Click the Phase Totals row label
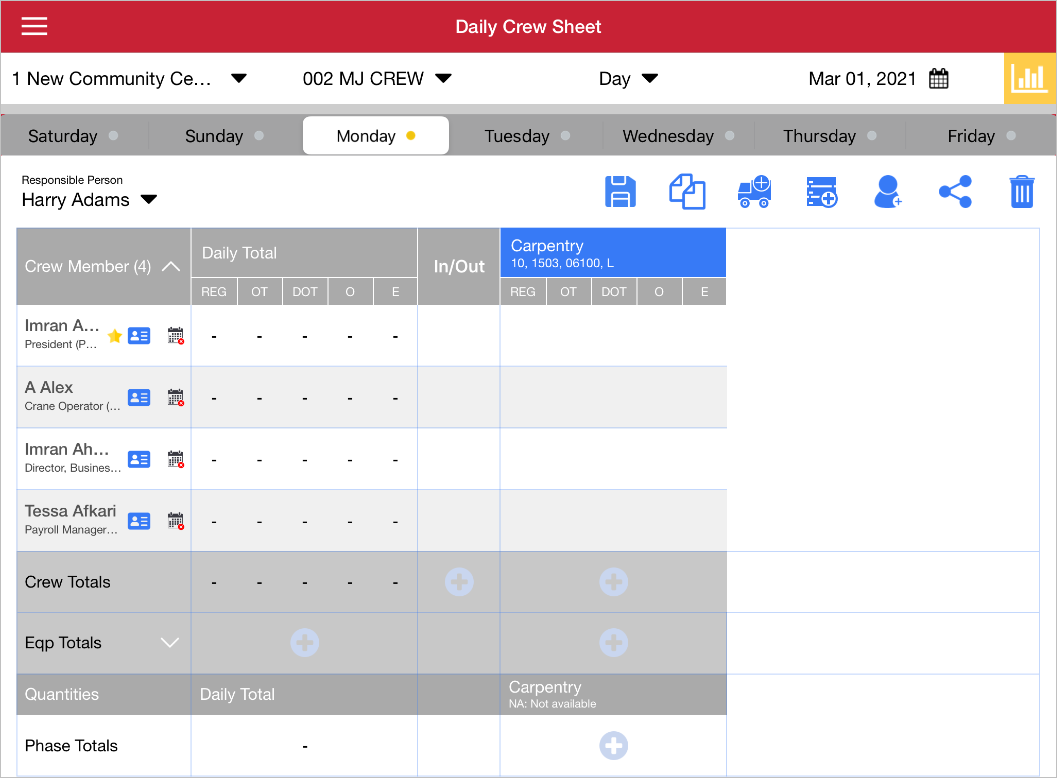Screen dimensions: 1057x778 (x=71, y=746)
